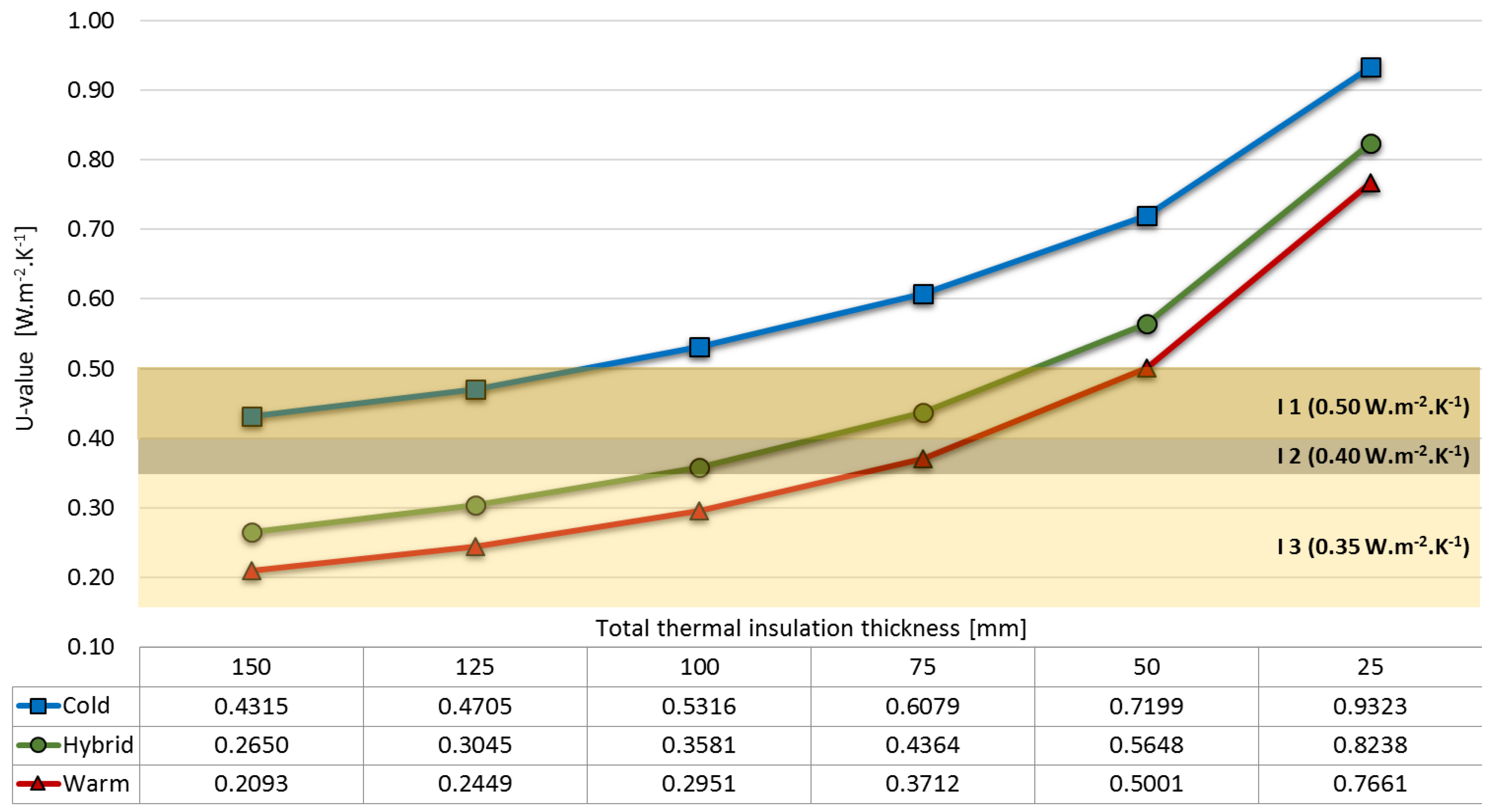Viewport: 1490px width, 812px height.
Task: Click the Warm triangle marker at 150 mm
Action: coord(252,572)
